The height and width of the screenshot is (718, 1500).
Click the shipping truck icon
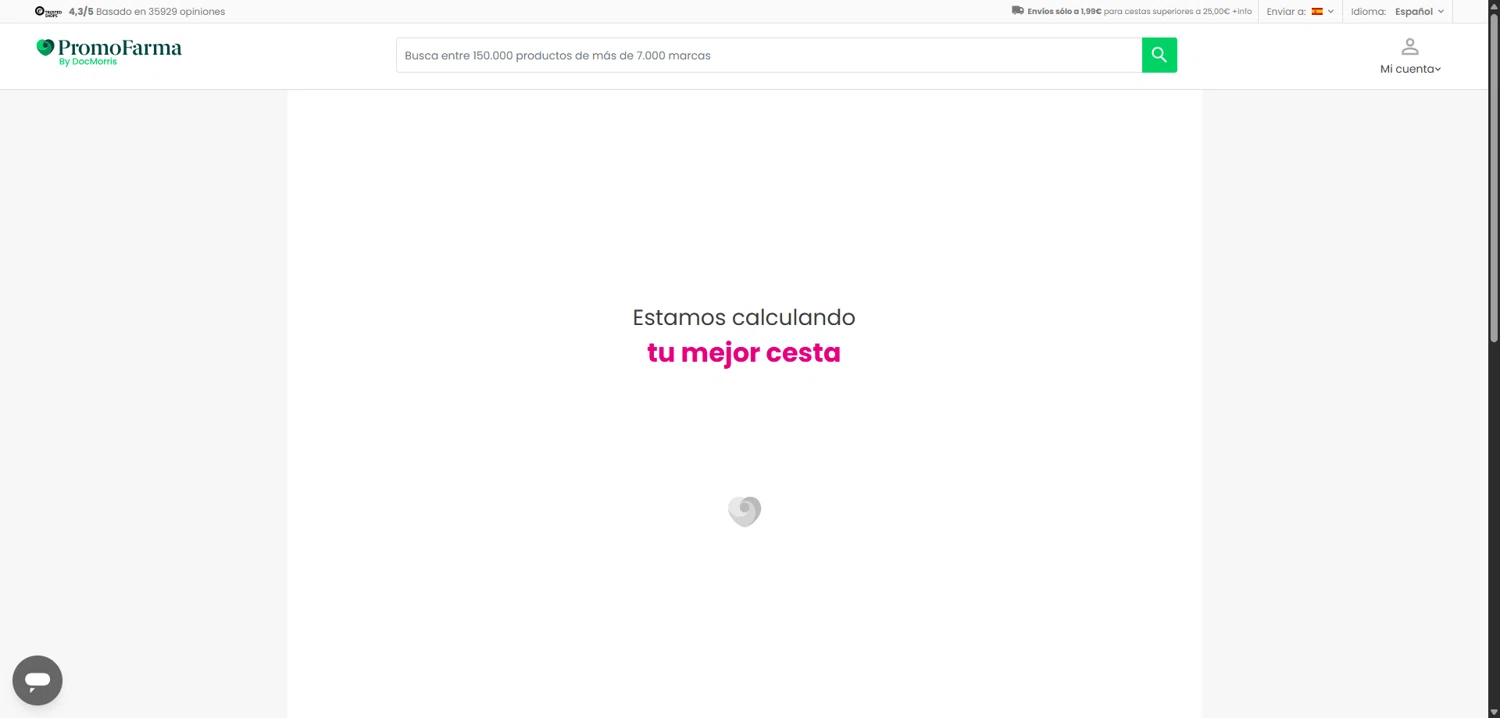pyautogui.click(x=1018, y=11)
